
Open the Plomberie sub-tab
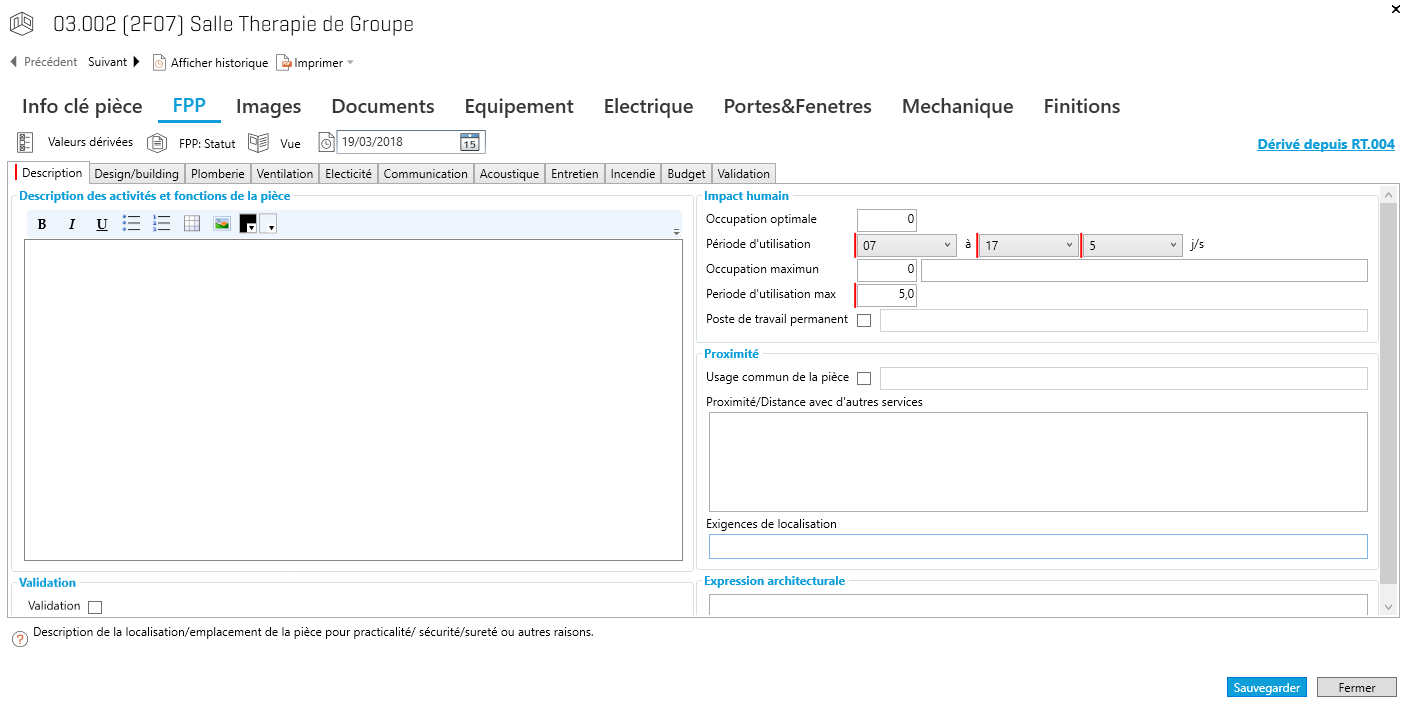[217, 174]
